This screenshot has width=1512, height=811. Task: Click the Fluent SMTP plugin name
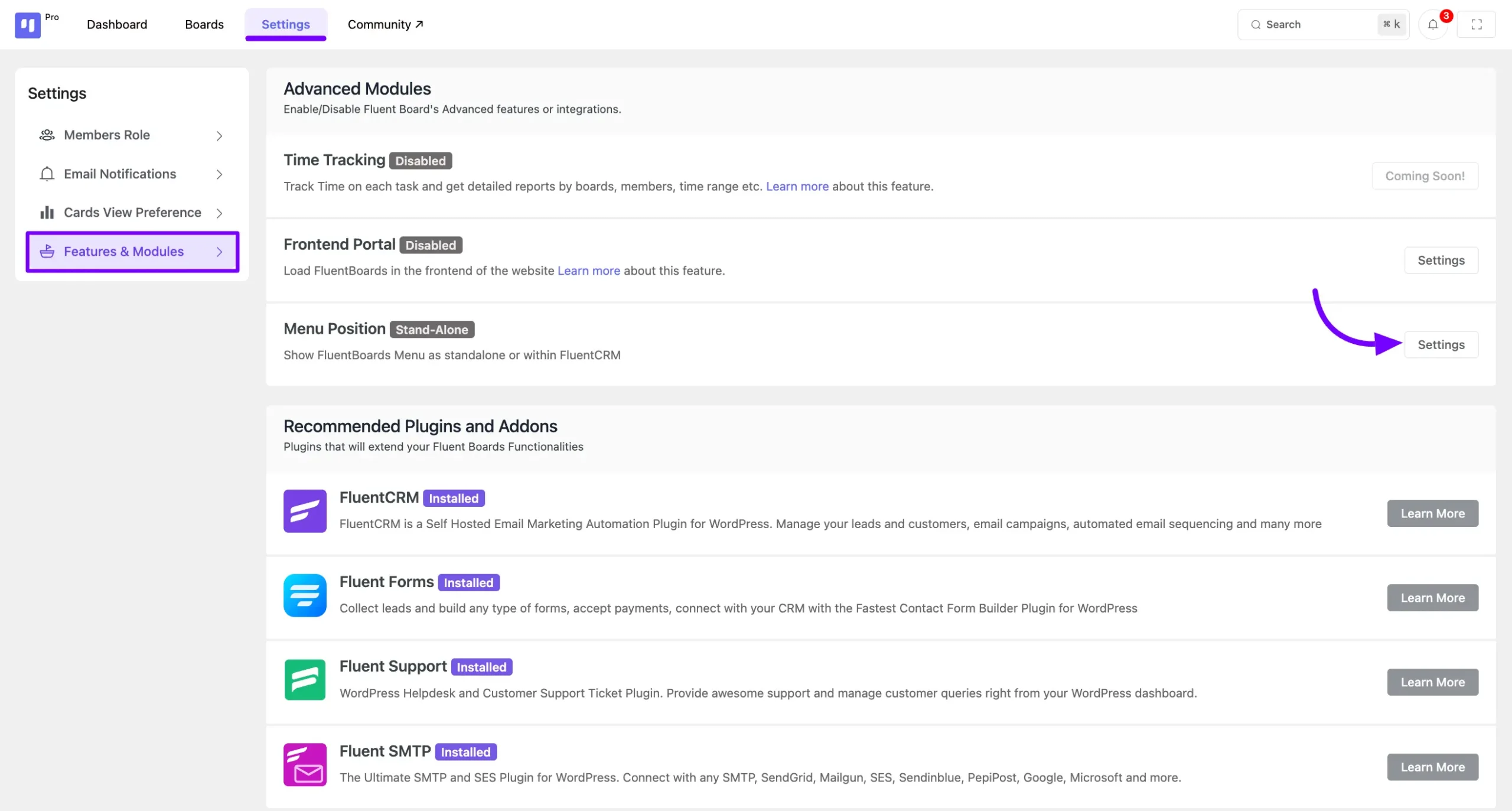pyautogui.click(x=385, y=752)
